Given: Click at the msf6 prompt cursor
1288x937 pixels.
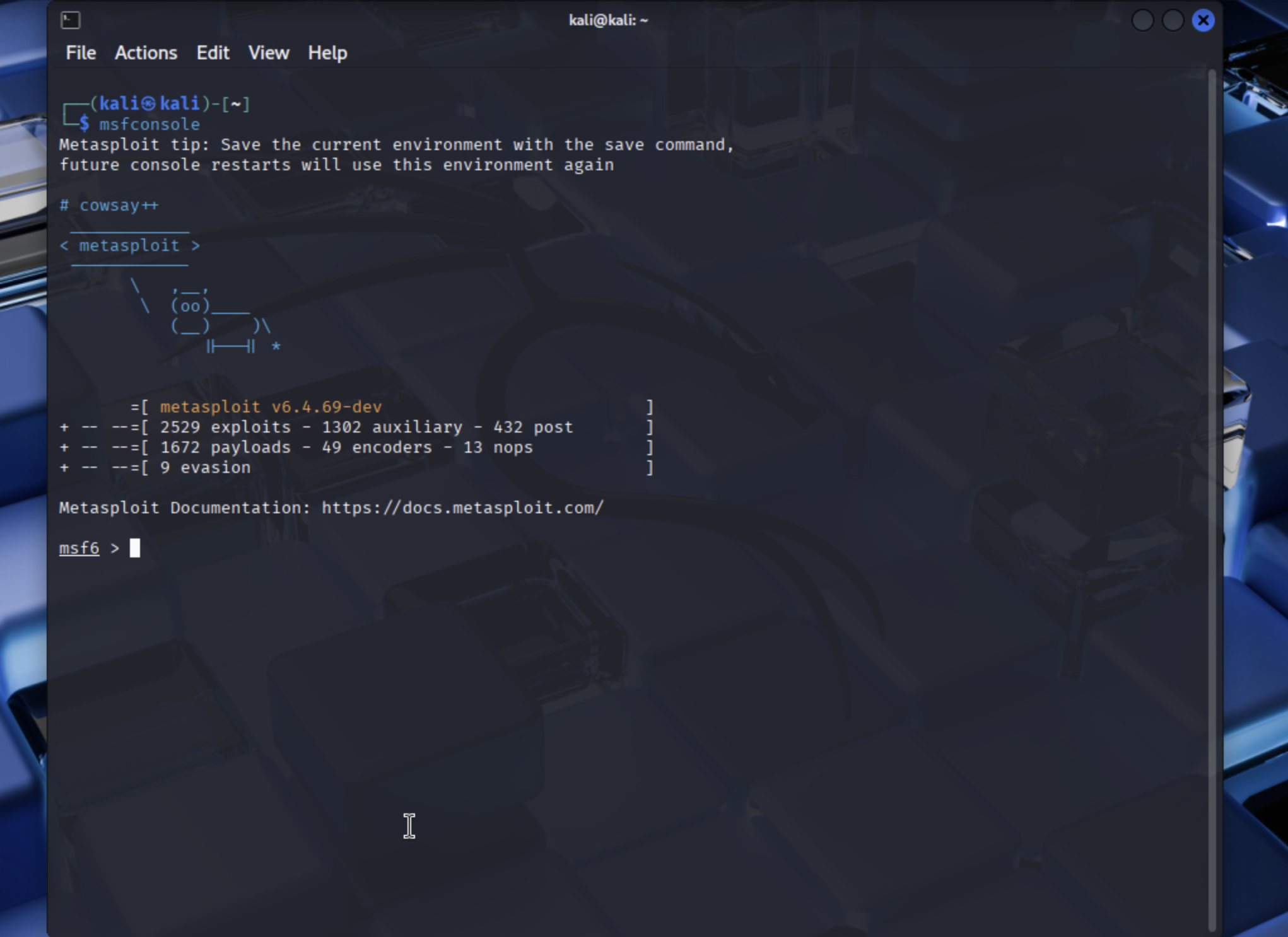Looking at the screenshot, I should pyautogui.click(x=135, y=548).
